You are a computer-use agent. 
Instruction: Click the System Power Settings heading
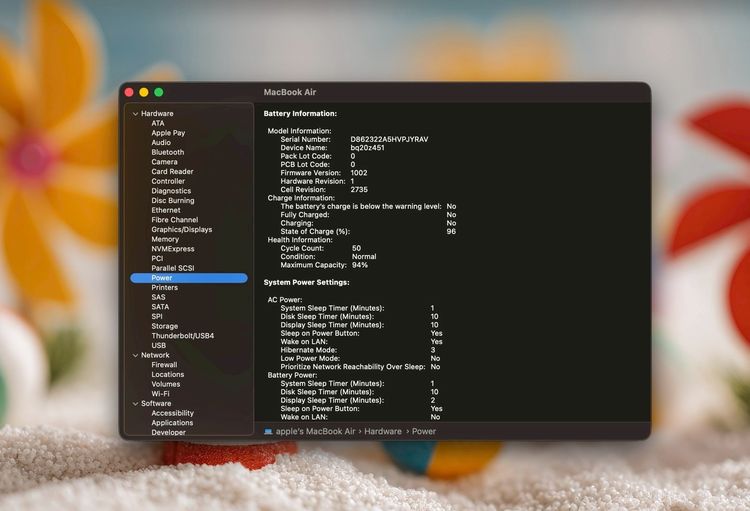coord(306,282)
